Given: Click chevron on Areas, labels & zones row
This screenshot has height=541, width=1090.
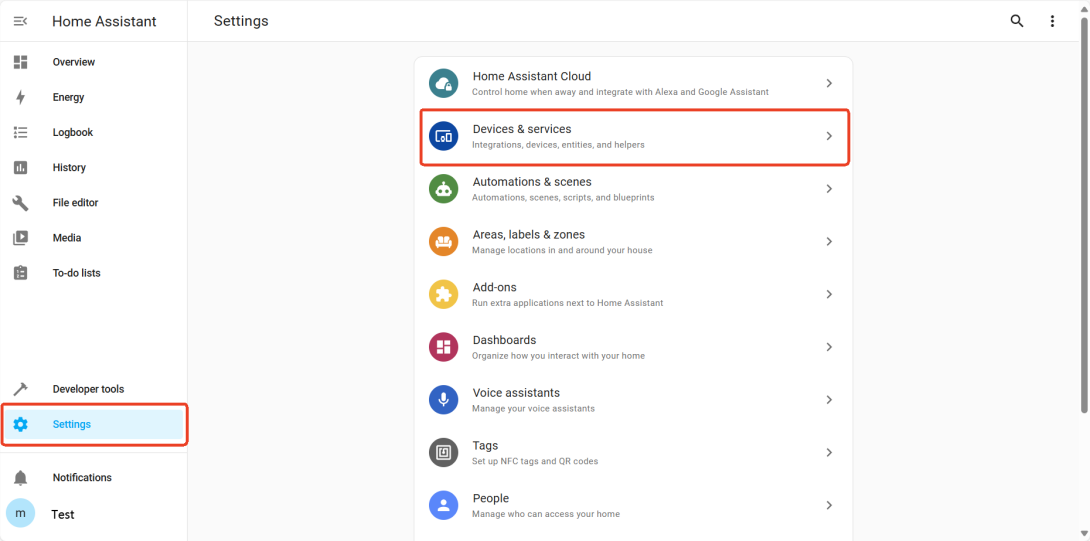Looking at the screenshot, I should click(829, 241).
